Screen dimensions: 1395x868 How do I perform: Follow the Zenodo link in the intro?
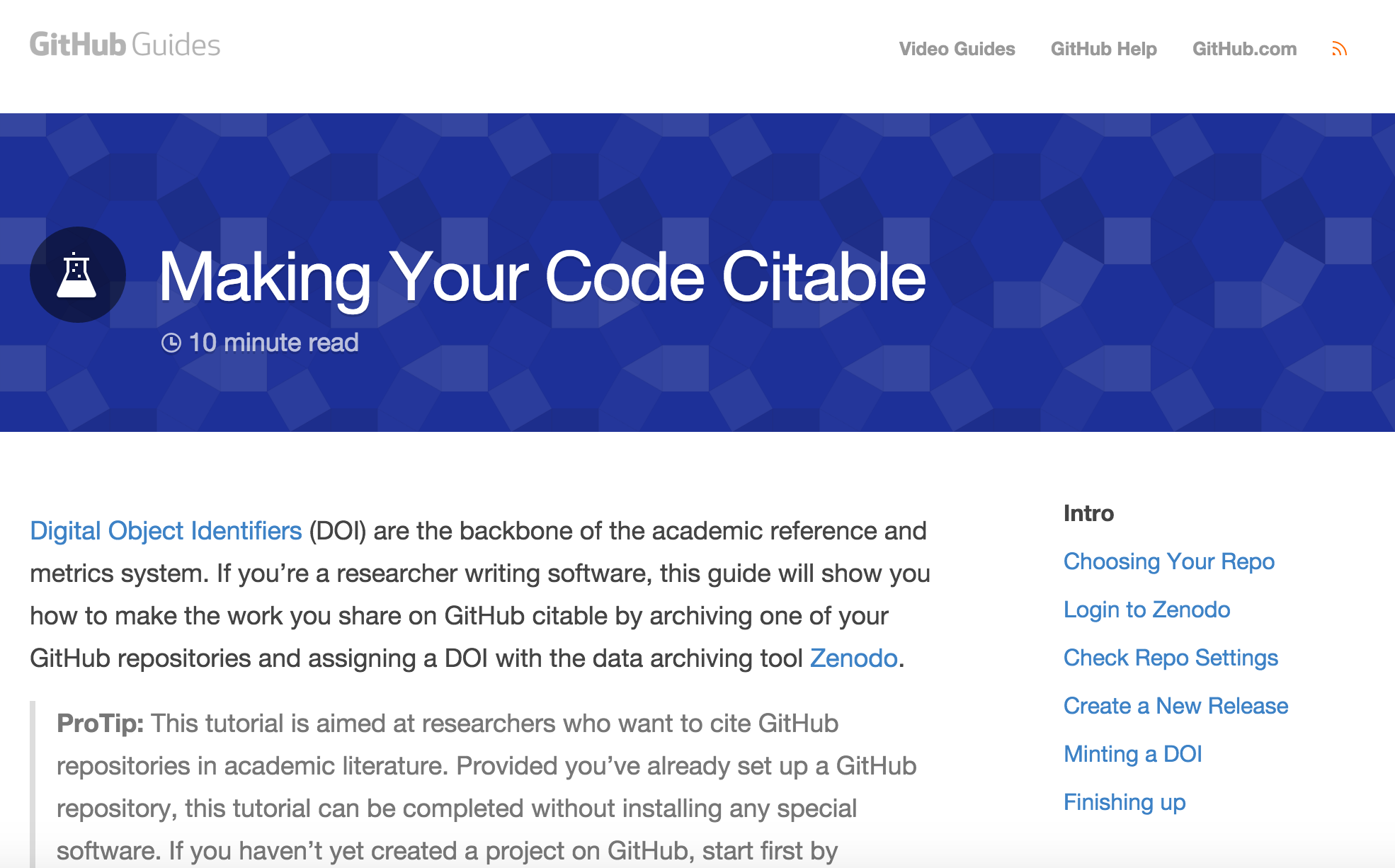[853, 658]
